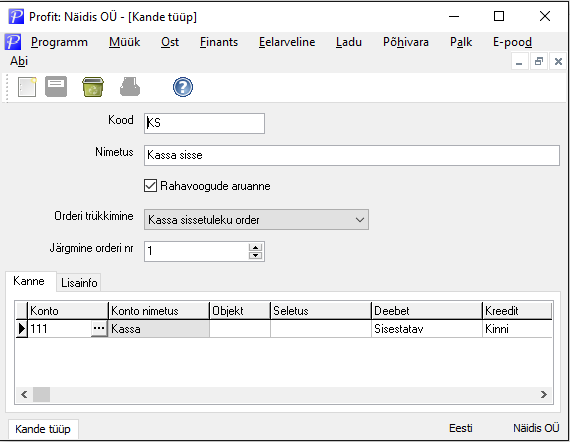Click the empty Seletus cell in row 111
Viewport: 570px width, 442px height.
coord(321,329)
